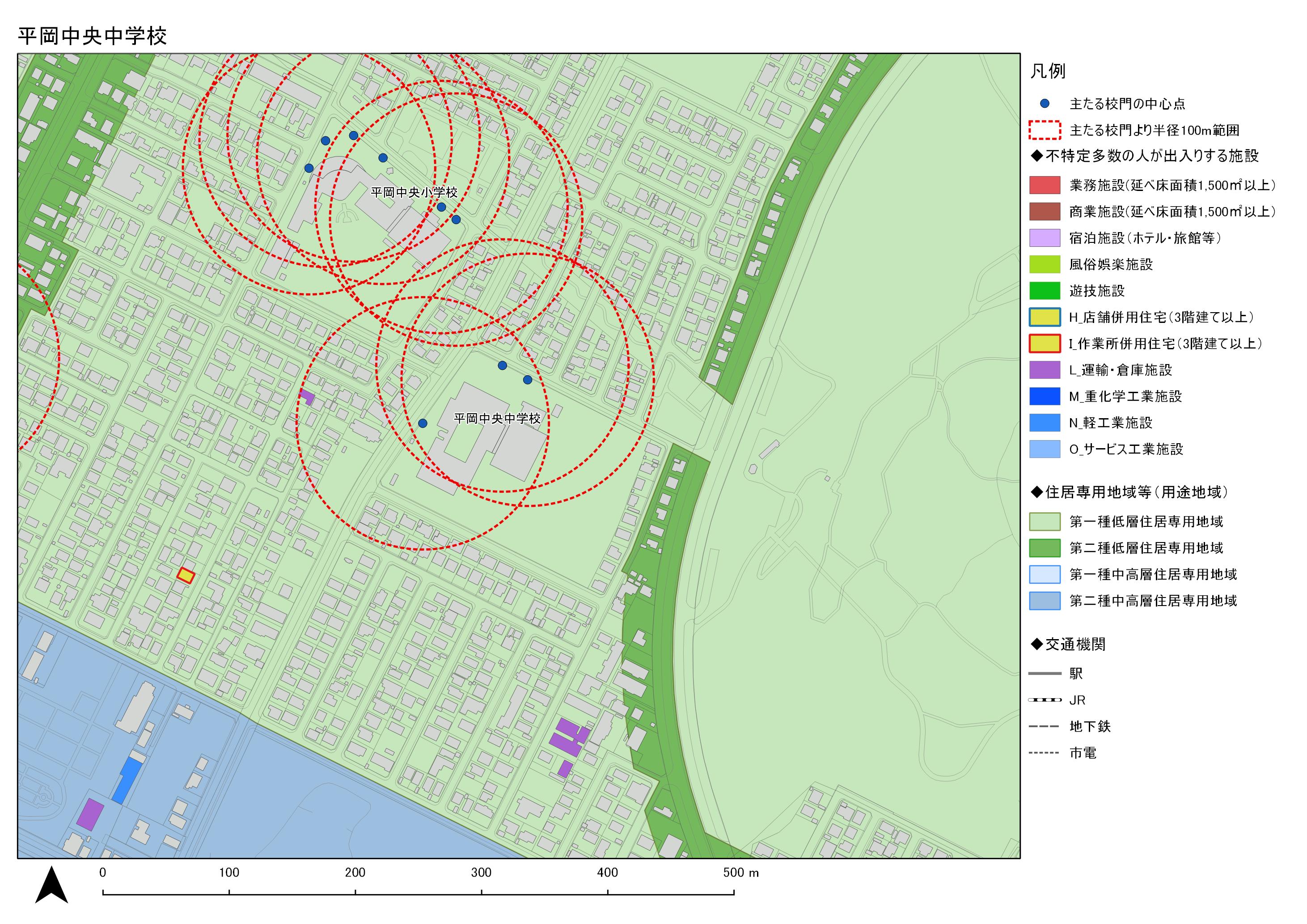This screenshot has width=1307, height=924.
Task: Click the ◆住居専用地域等(用途地域) heading
Action: tap(1129, 492)
